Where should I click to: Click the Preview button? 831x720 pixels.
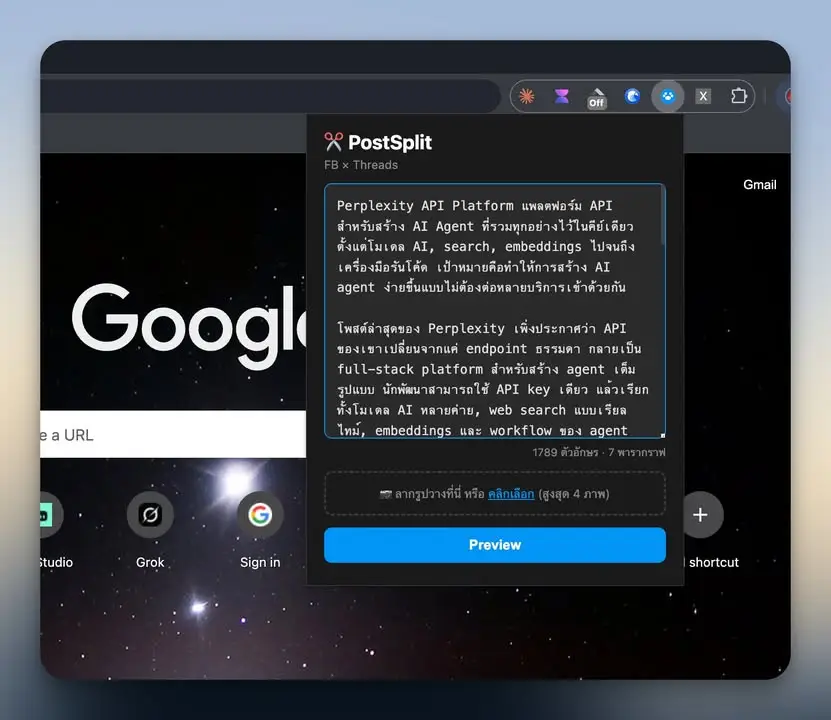coord(495,545)
